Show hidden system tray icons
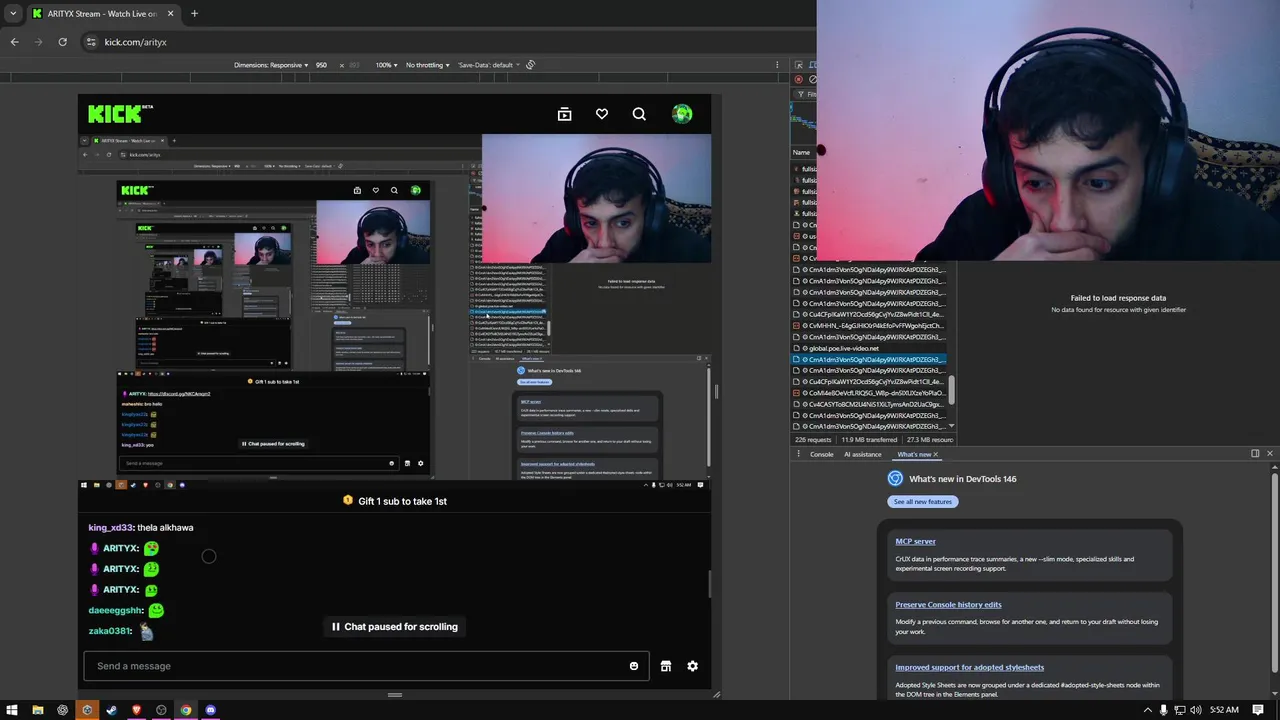1280x720 pixels. (1147, 710)
